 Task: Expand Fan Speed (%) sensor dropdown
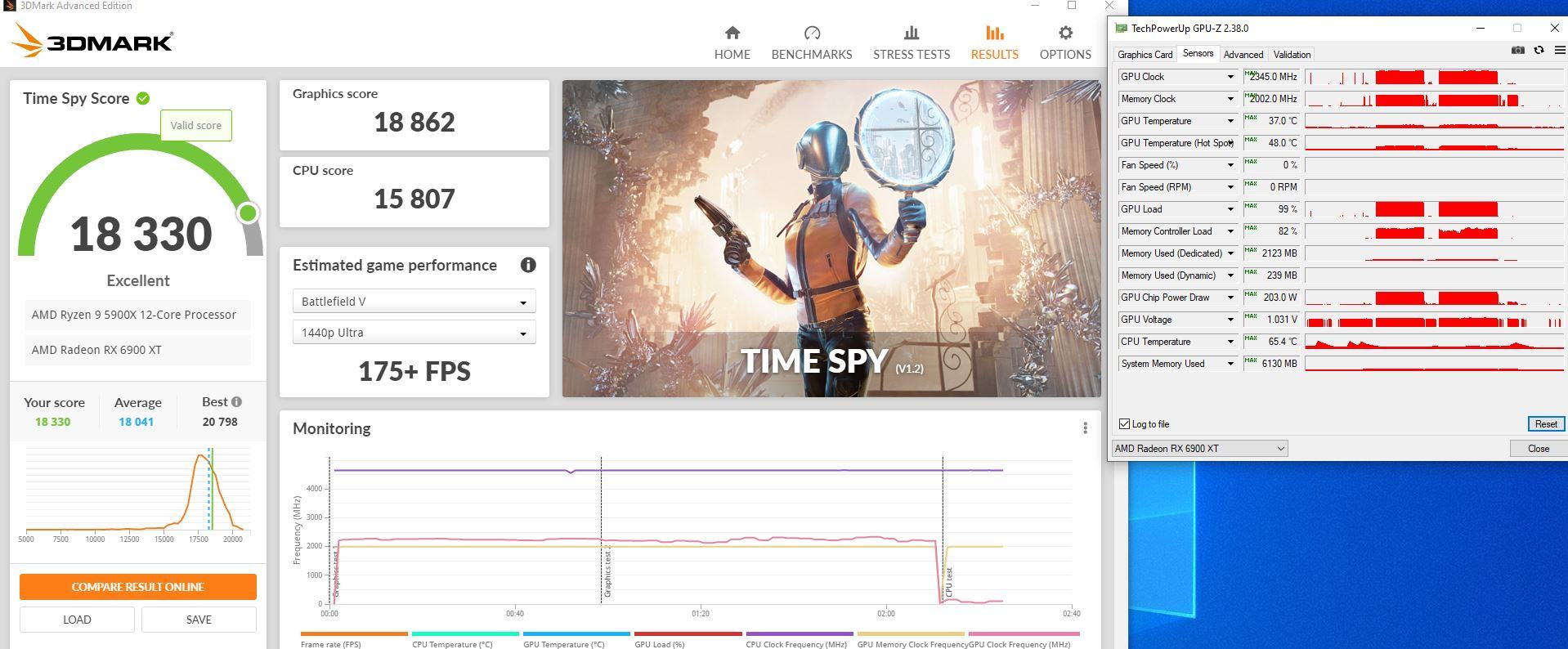click(1230, 165)
